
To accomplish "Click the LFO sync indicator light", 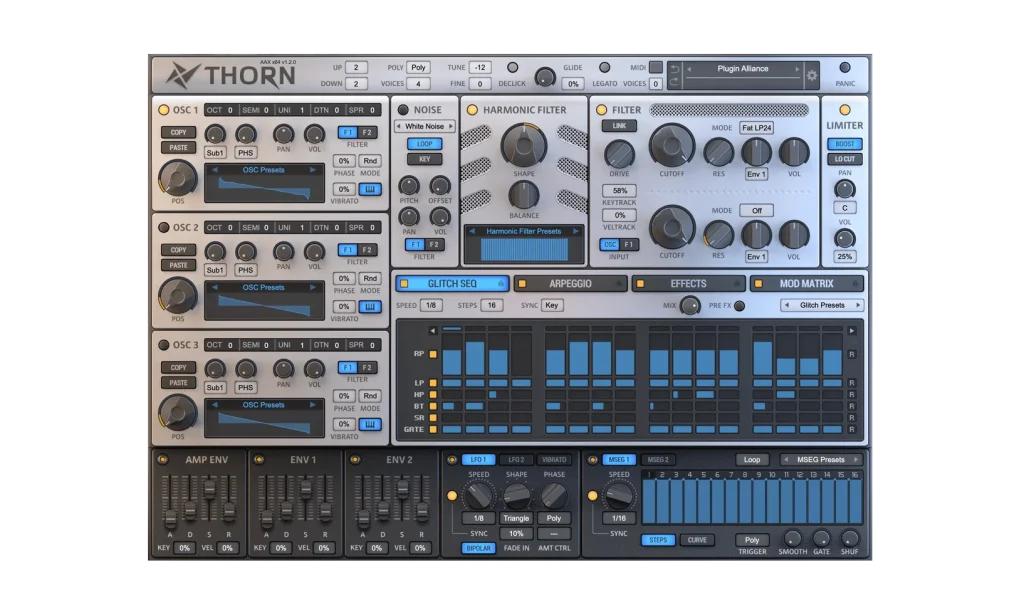I will [x=451, y=496].
